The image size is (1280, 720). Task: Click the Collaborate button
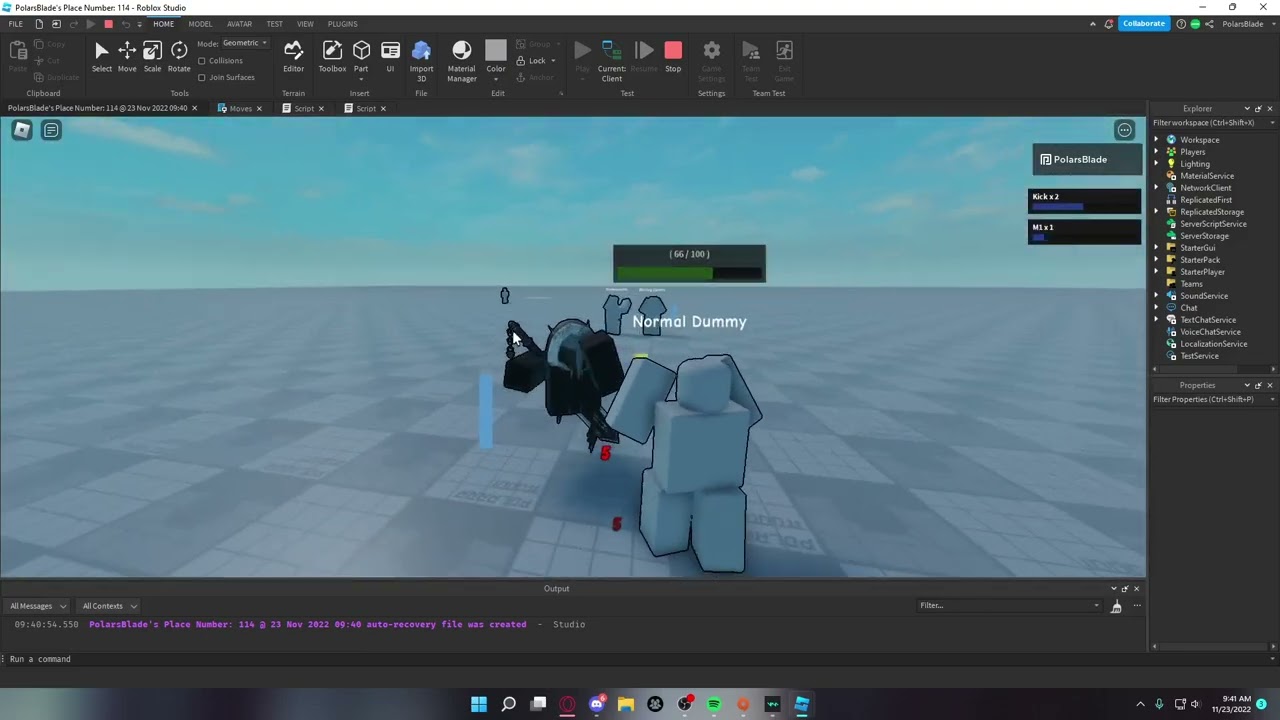pos(1143,24)
